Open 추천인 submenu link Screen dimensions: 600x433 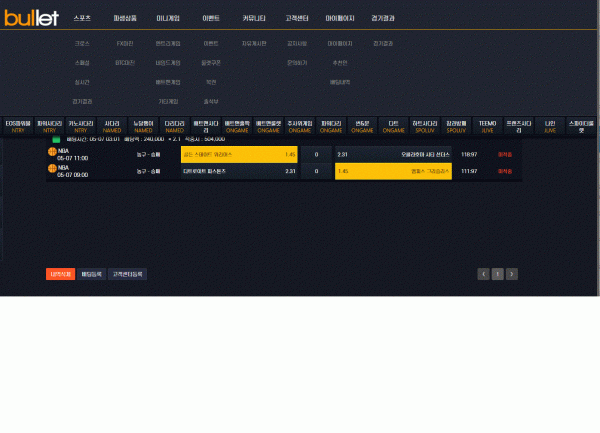point(340,63)
